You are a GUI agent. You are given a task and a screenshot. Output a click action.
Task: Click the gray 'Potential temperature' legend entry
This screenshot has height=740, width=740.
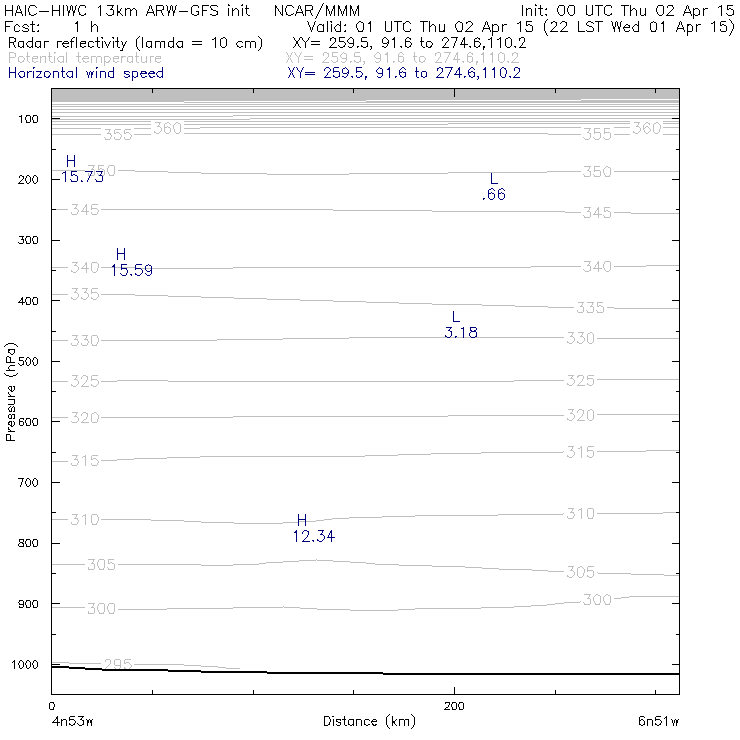coord(85,58)
